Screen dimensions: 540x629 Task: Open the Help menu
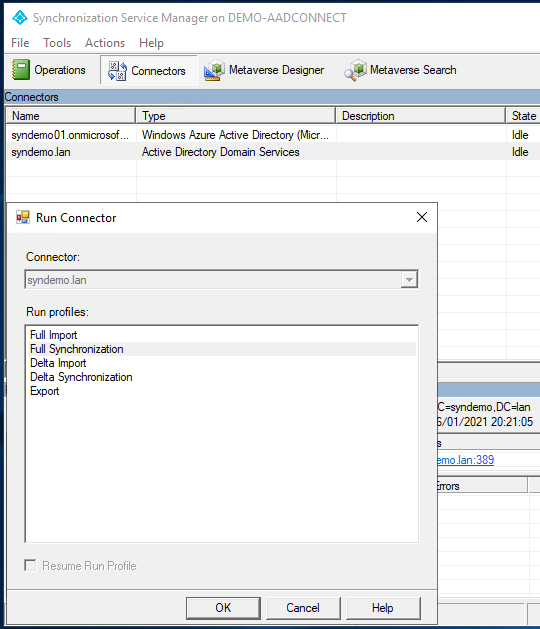pyautogui.click(x=151, y=43)
